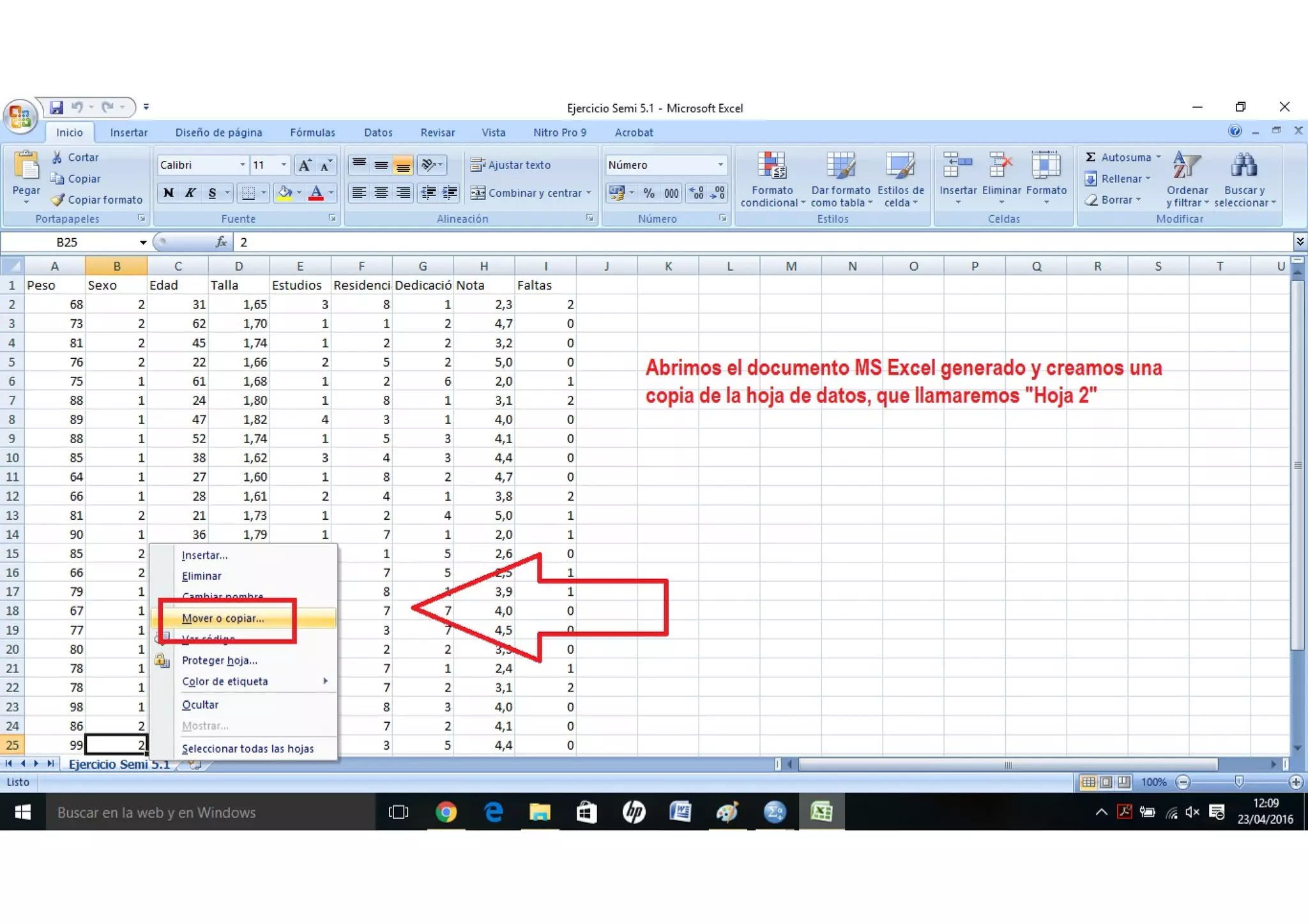Click Seleccionar todas las hojas entry

point(248,748)
